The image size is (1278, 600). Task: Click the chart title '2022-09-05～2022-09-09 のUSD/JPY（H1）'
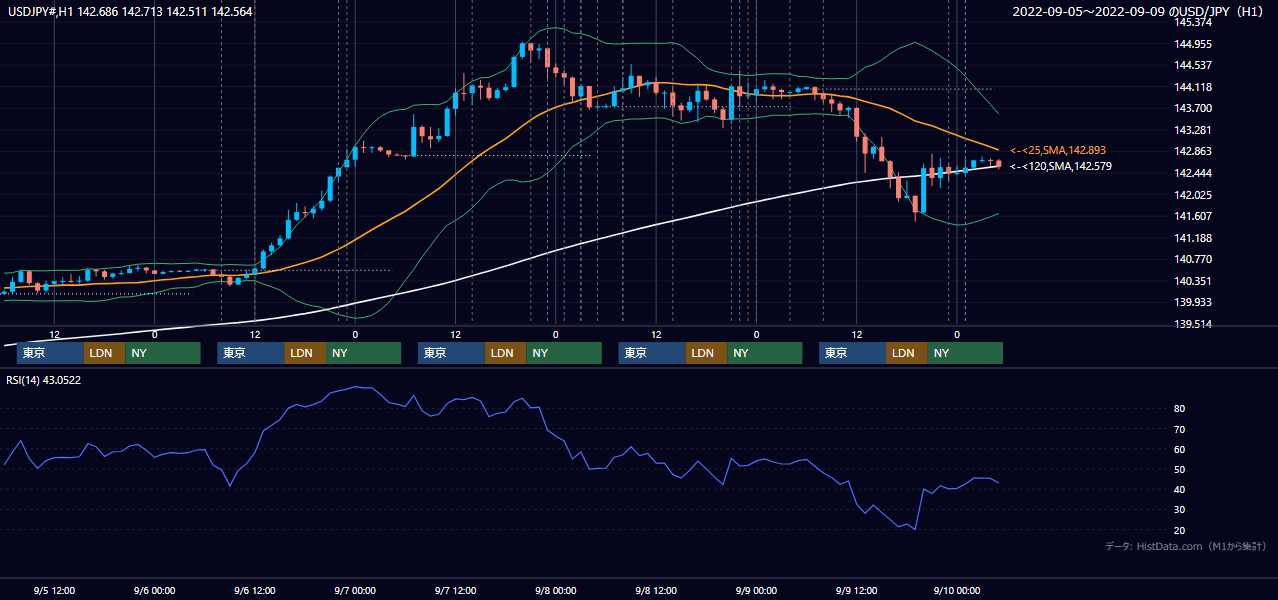pos(1140,12)
